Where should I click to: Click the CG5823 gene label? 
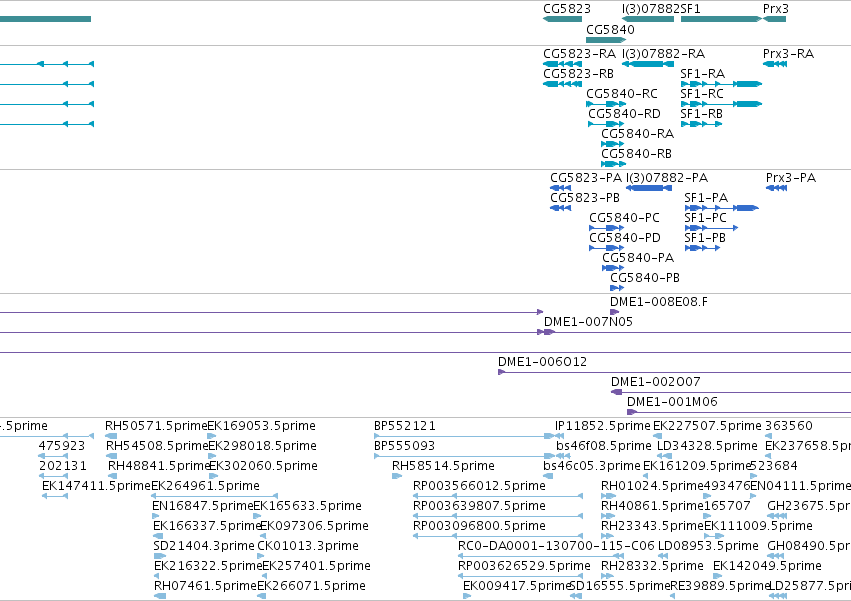[x=567, y=9]
